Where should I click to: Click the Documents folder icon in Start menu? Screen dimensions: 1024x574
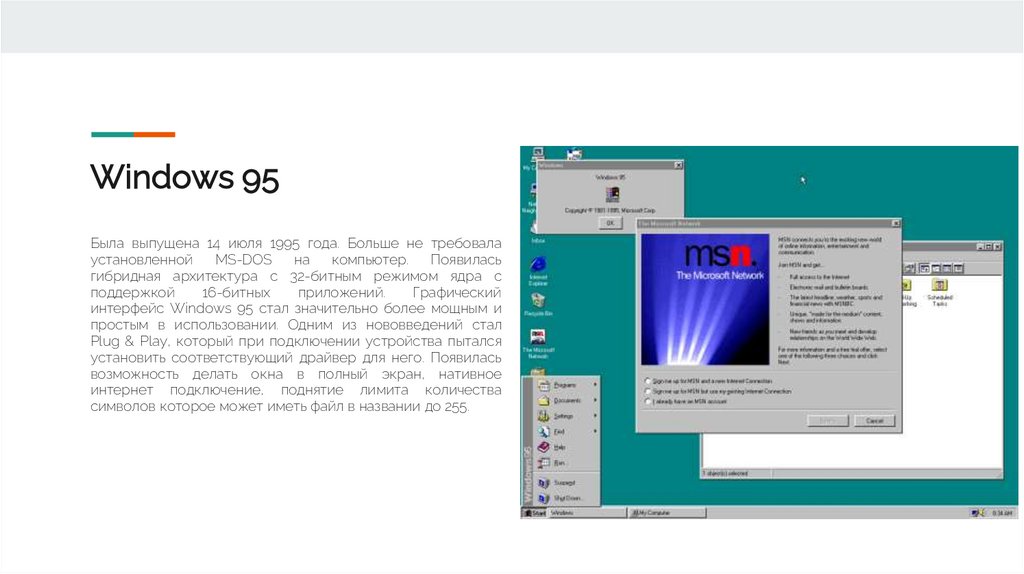point(543,400)
